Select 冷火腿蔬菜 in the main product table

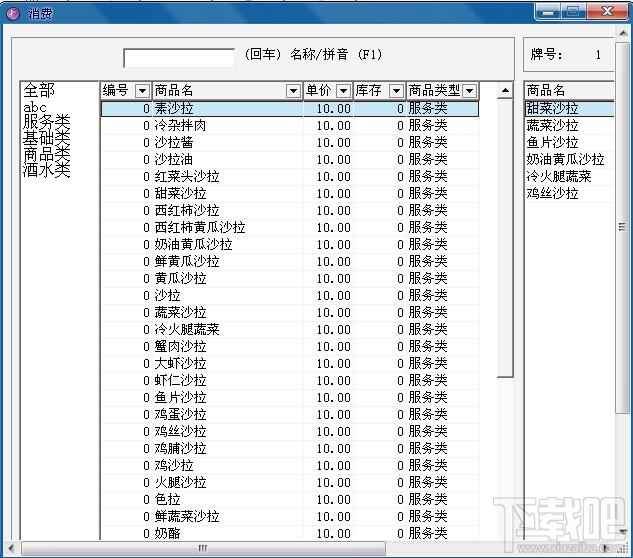289,329
